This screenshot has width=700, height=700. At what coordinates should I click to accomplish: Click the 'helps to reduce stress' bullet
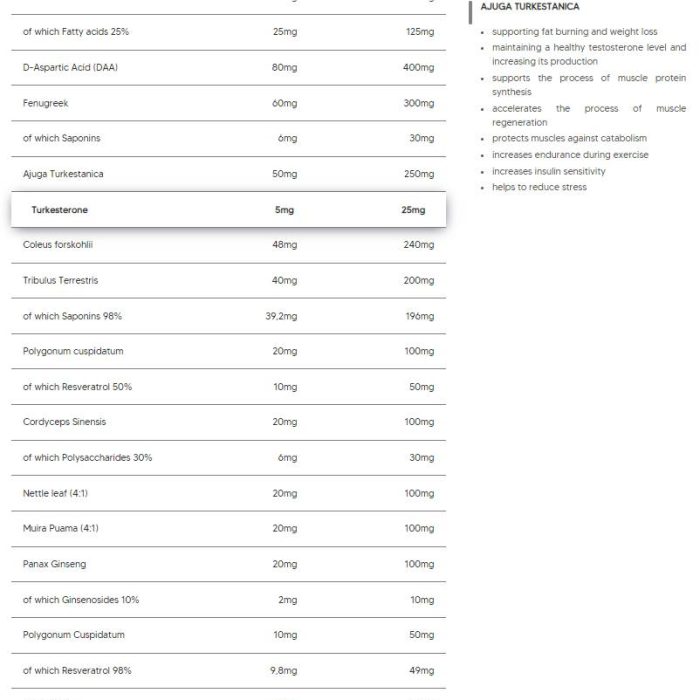[539, 187]
